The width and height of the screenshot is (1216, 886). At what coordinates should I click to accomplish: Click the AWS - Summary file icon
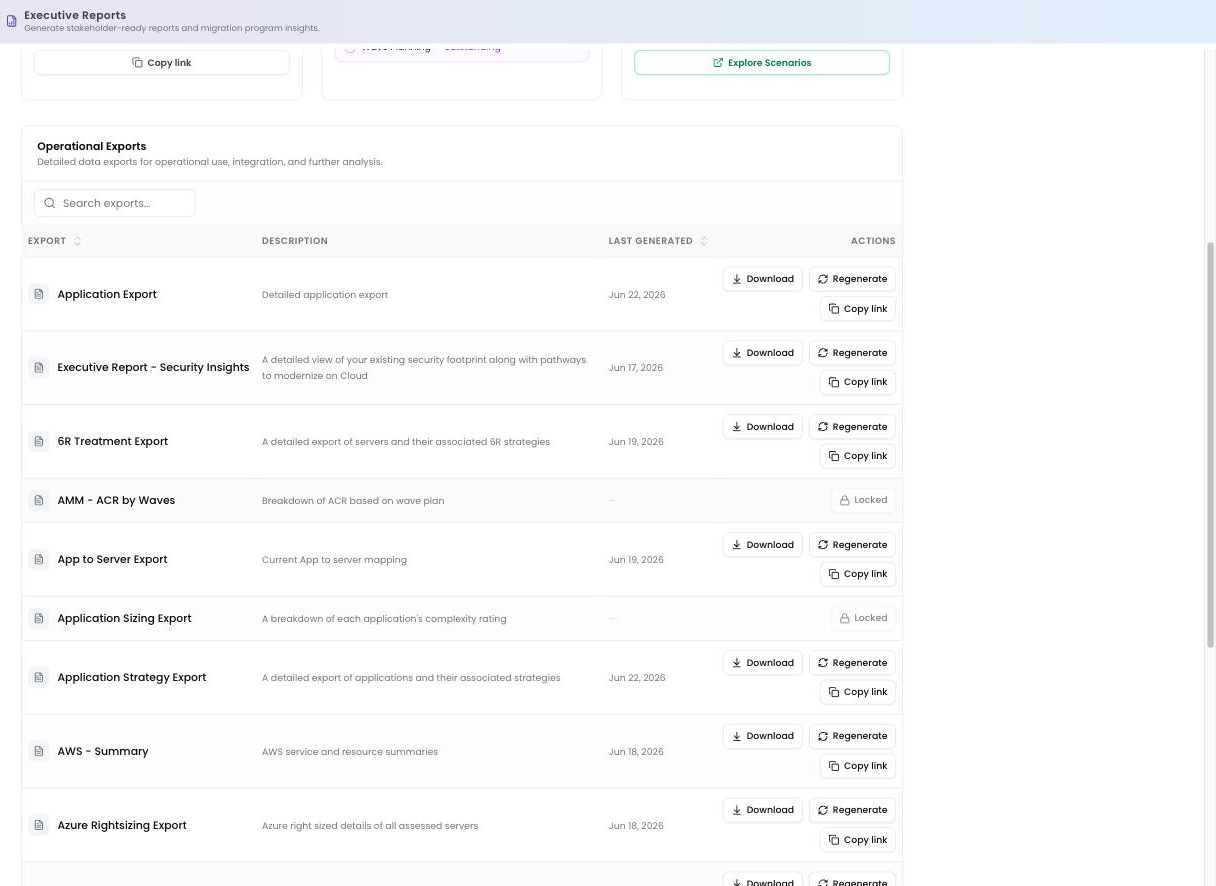(39, 751)
